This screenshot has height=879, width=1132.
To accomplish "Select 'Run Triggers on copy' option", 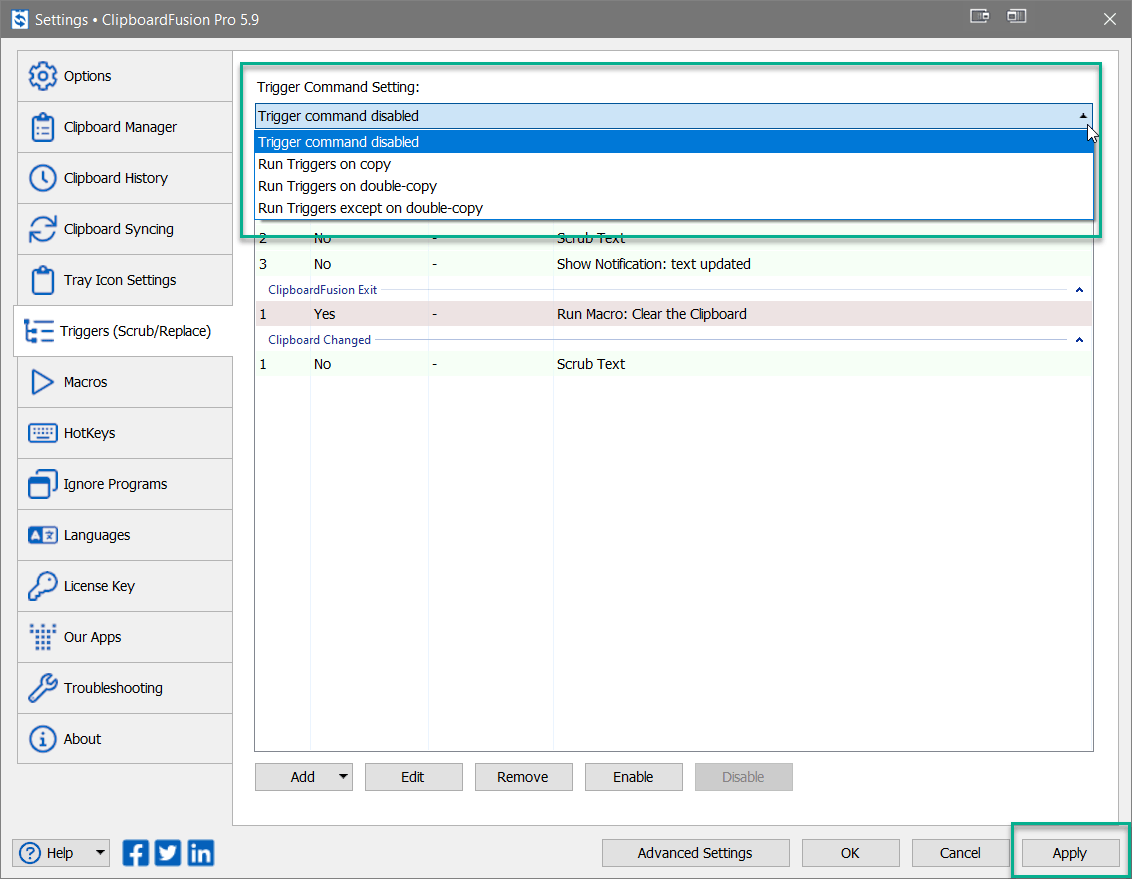I will (324, 163).
